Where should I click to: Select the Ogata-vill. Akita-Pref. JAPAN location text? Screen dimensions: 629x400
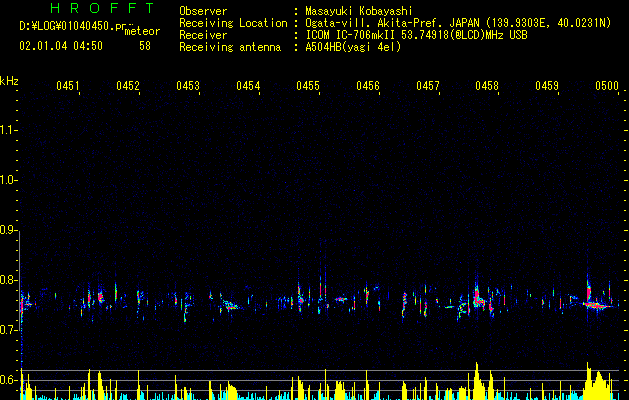458,23
